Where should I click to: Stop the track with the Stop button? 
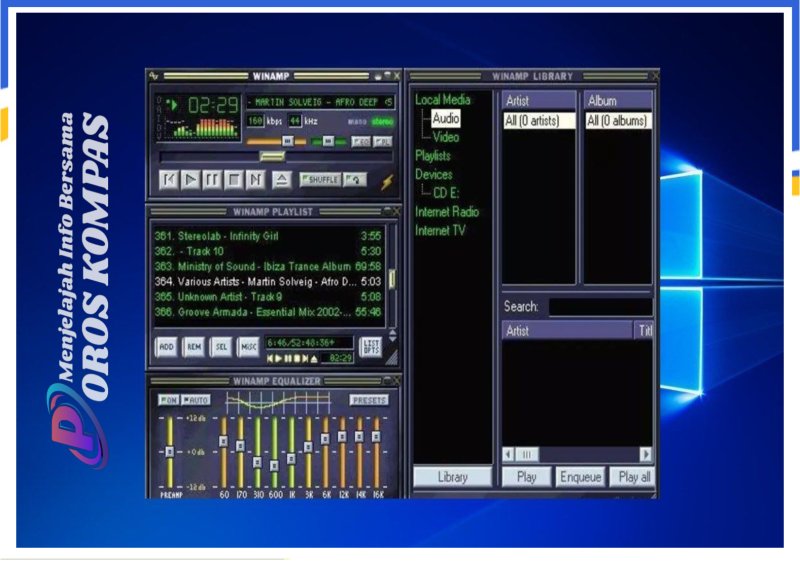pos(233,180)
